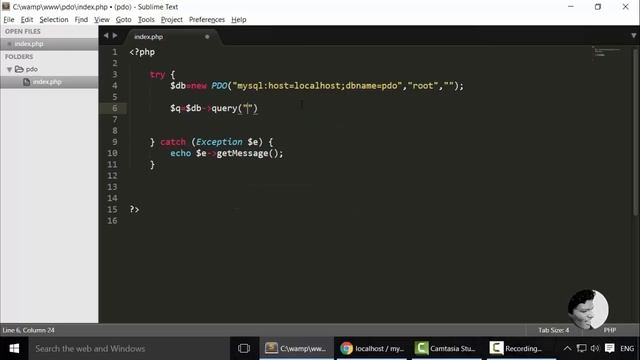Open the Edit menu
640x360 pixels.
click(x=27, y=20)
